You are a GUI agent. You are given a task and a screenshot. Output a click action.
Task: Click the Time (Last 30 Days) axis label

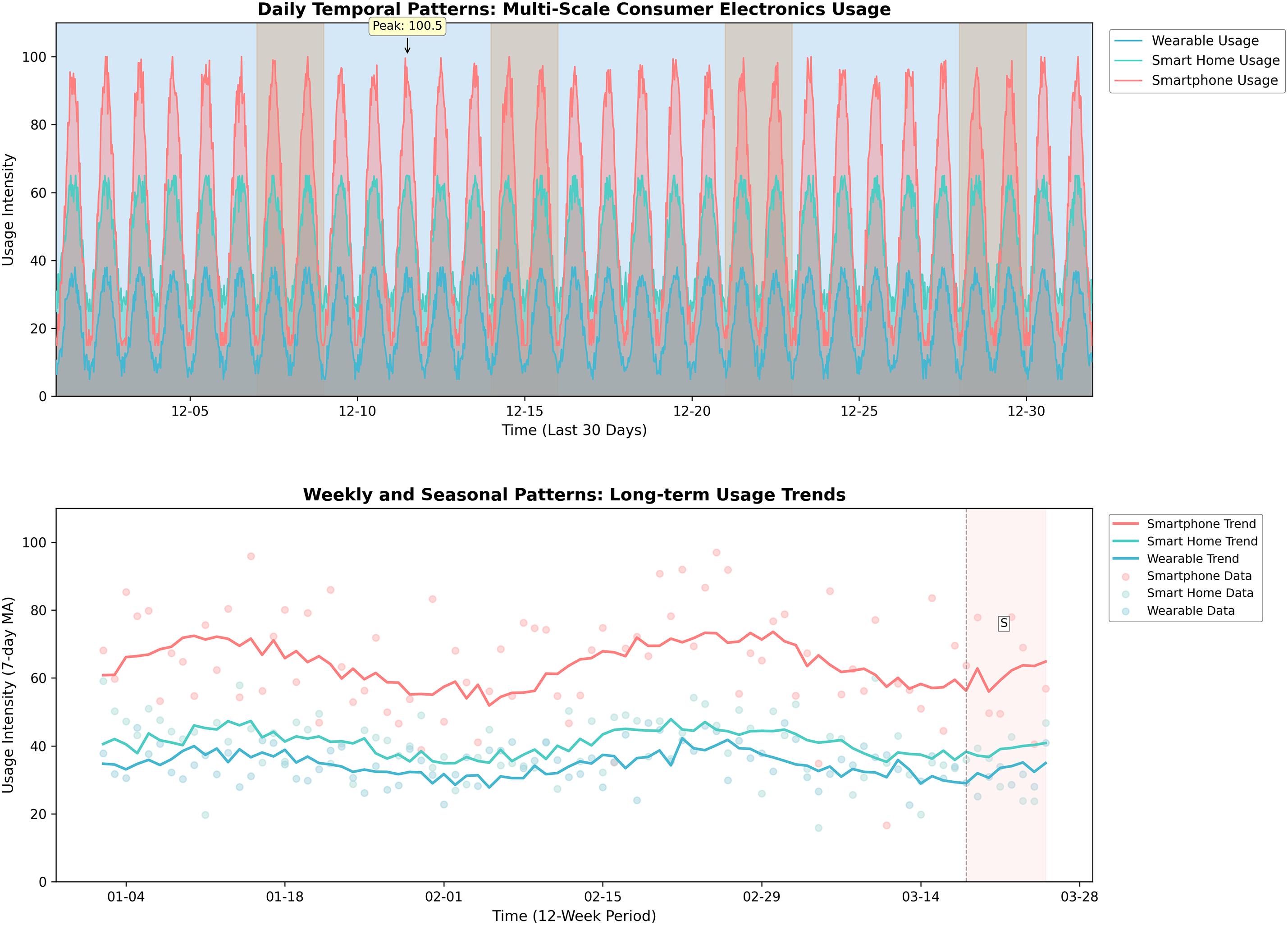(x=574, y=430)
